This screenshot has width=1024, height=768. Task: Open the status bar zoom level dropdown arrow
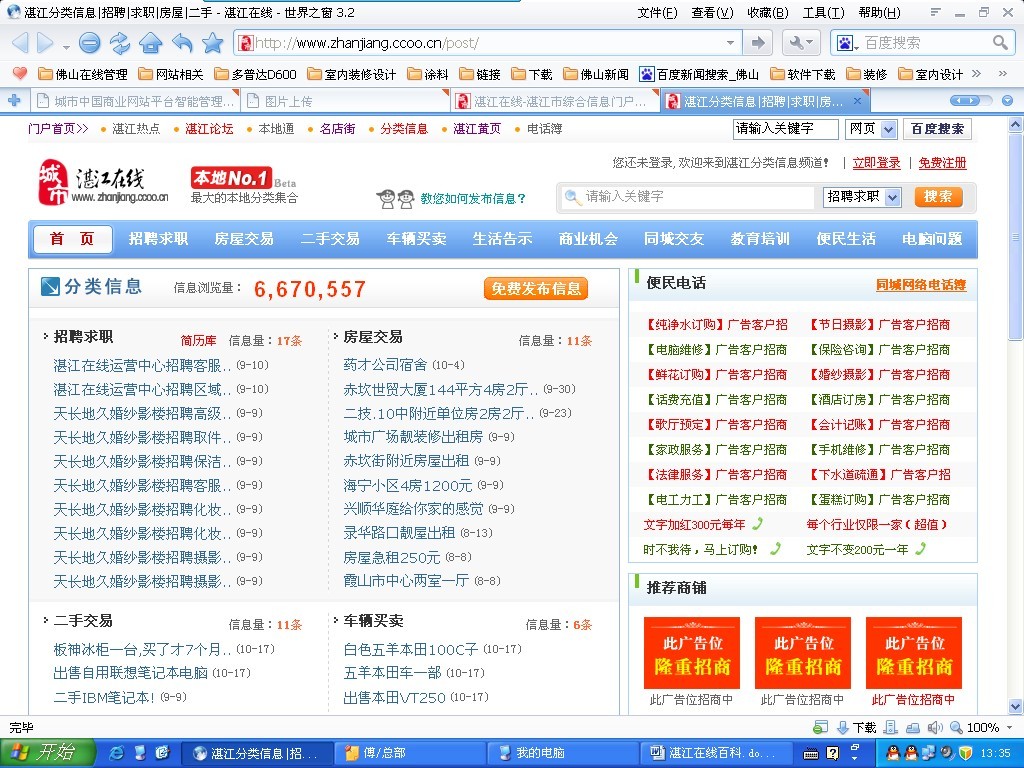pyautogui.click(x=1010, y=728)
